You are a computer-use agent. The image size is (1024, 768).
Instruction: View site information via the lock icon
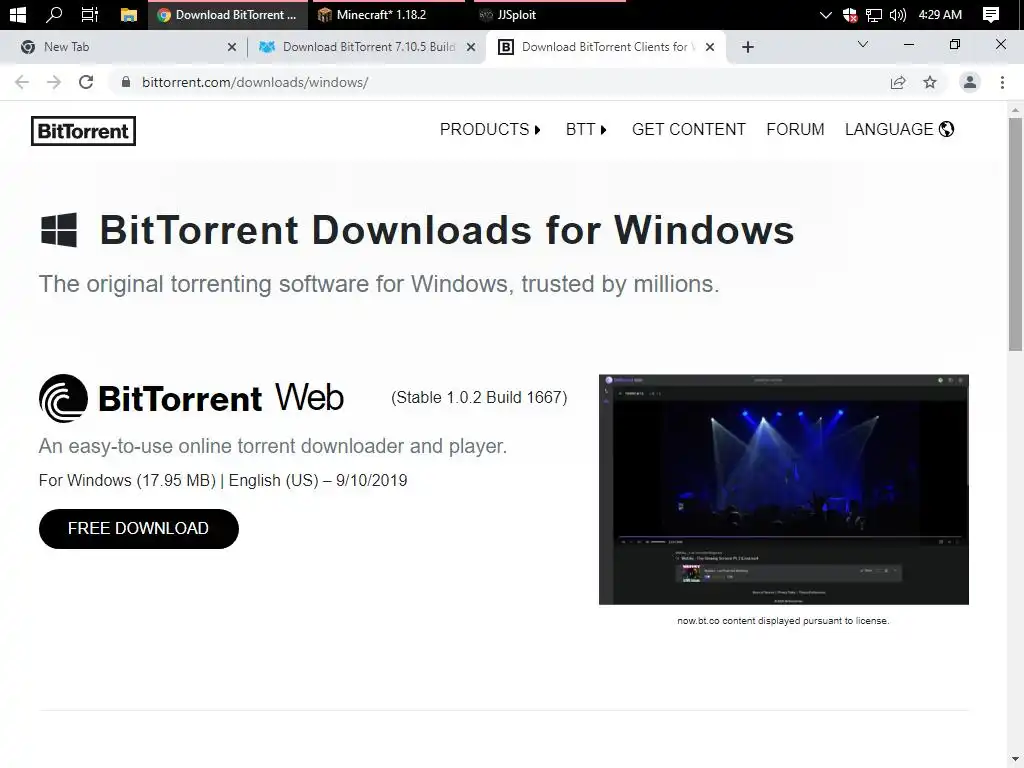pos(126,82)
